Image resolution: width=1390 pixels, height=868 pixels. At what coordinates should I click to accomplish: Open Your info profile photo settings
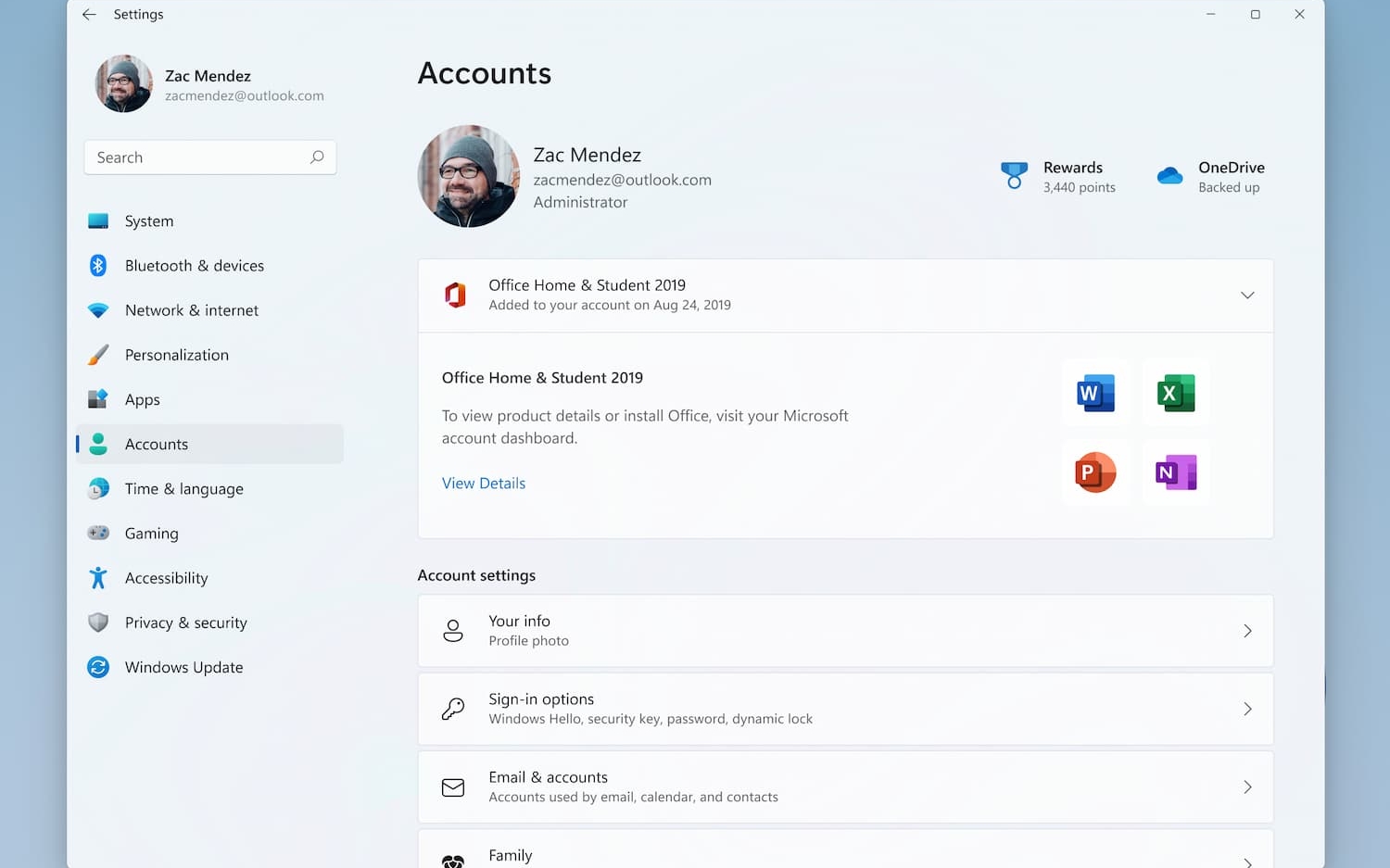pos(845,631)
